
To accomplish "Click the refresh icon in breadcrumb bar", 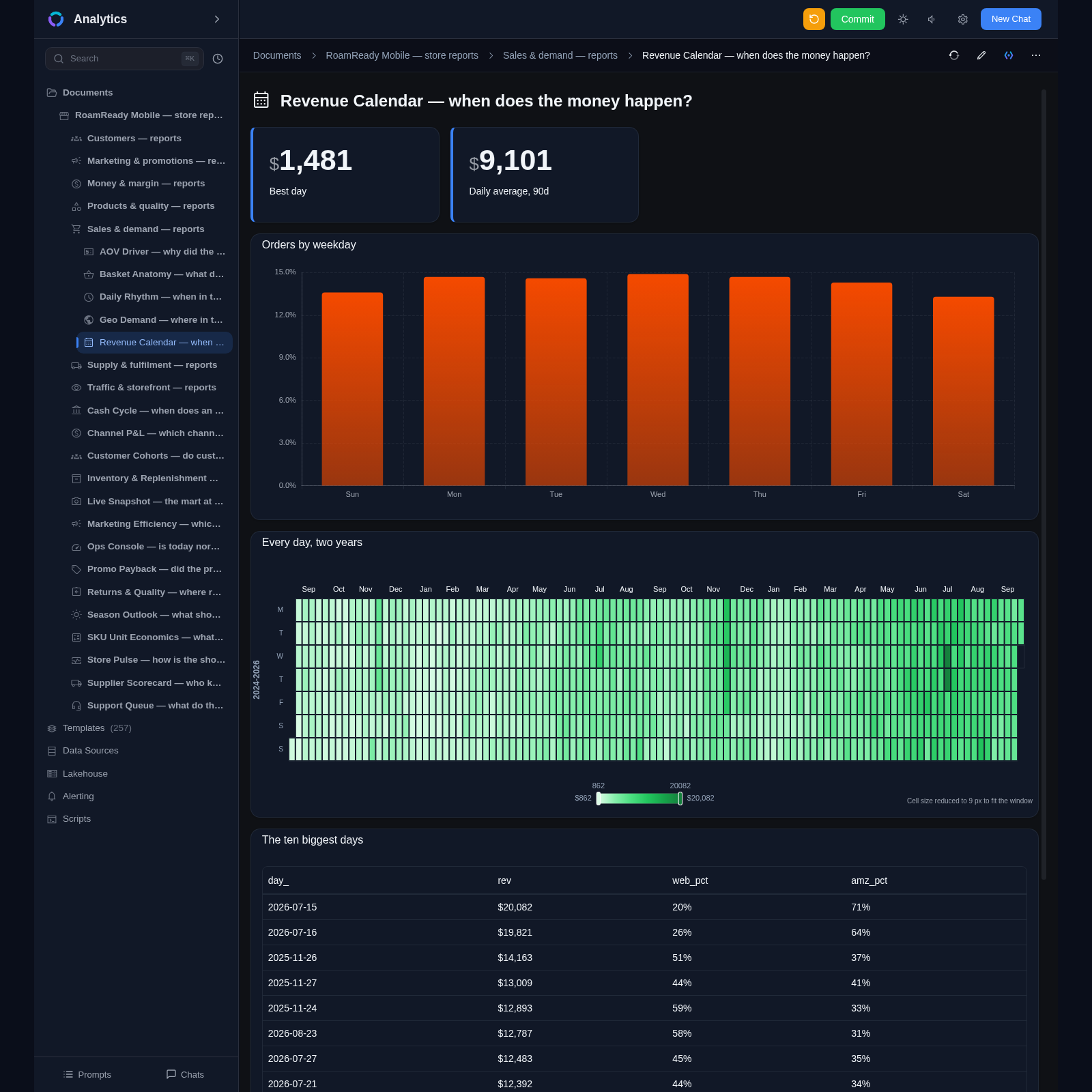I will pyautogui.click(x=954, y=55).
